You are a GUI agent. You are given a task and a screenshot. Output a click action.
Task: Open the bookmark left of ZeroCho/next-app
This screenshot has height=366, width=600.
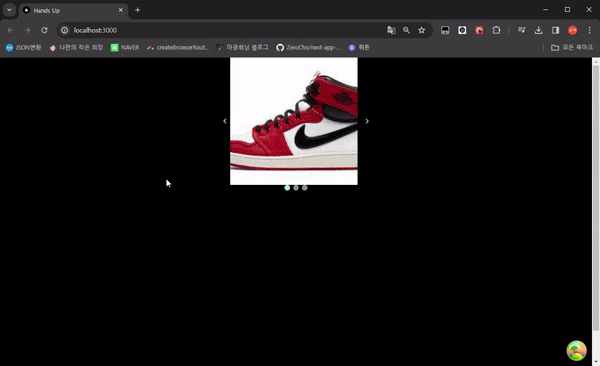(x=243, y=47)
